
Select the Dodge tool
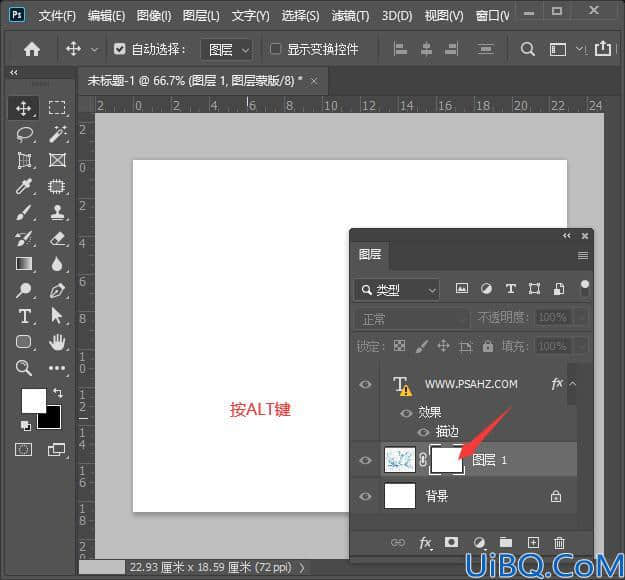click(24, 290)
